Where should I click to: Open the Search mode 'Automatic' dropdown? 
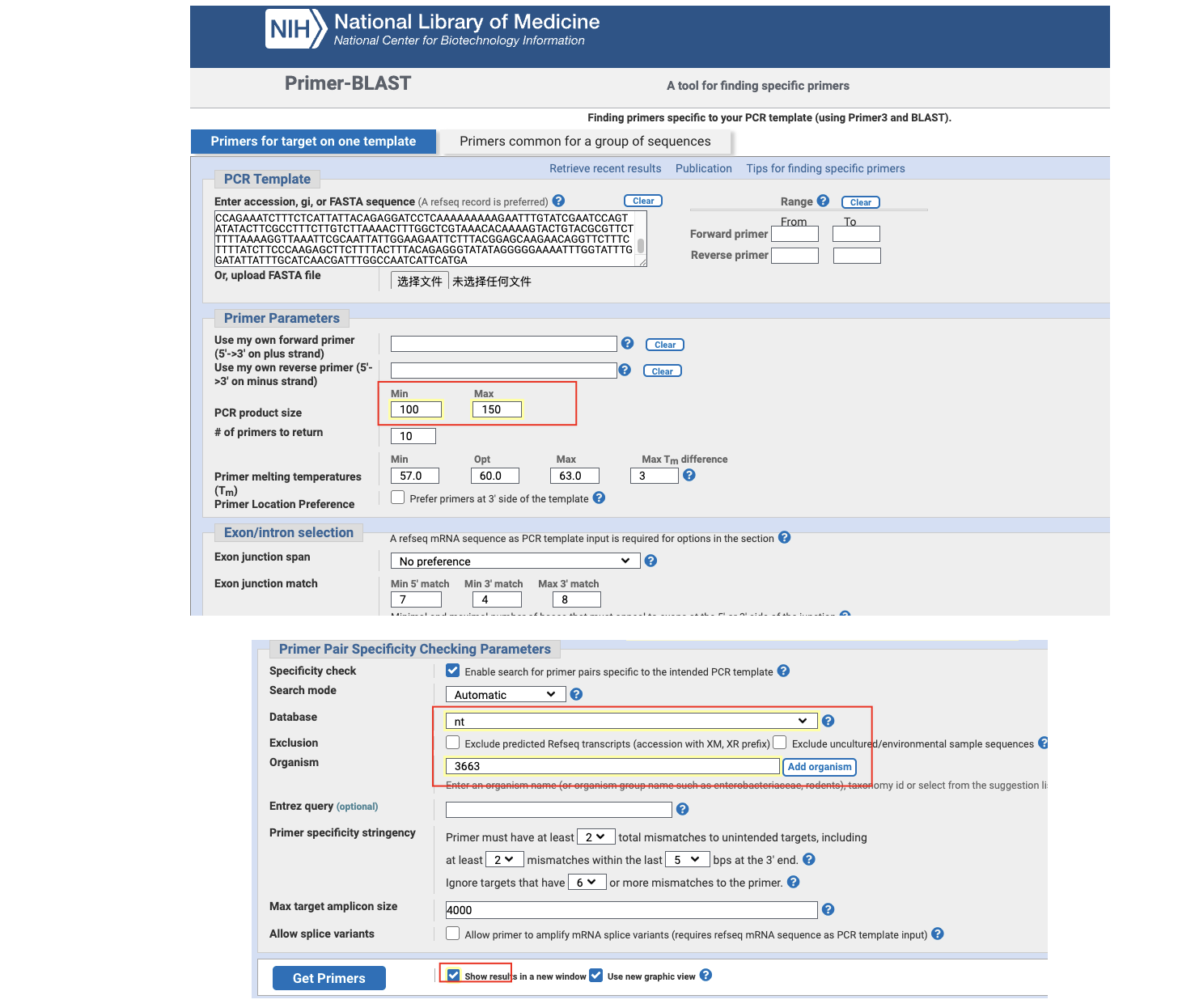pyautogui.click(x=505, y=694)
